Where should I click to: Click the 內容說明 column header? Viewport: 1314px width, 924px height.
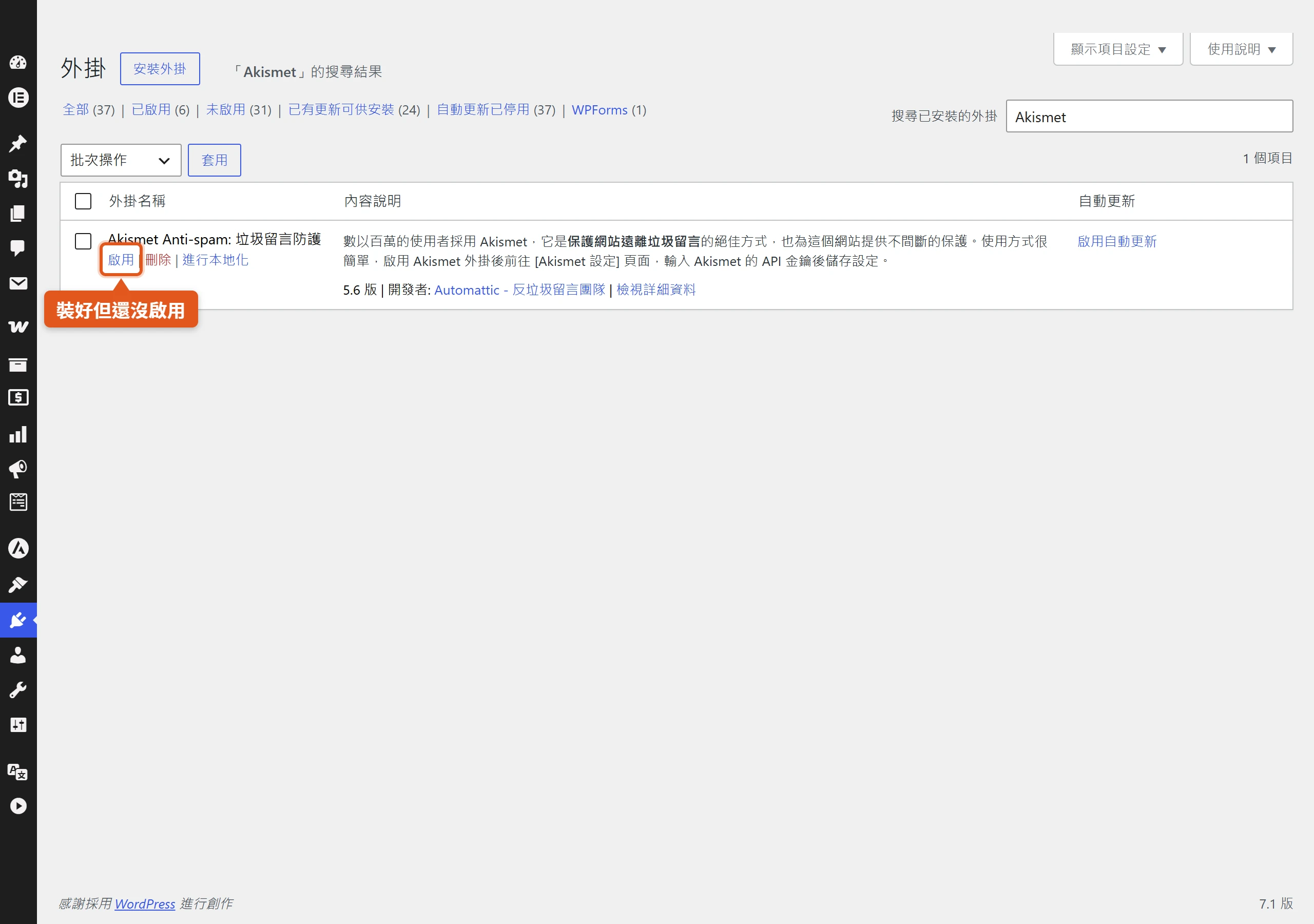pyautogui.click(x=373, y=201)
